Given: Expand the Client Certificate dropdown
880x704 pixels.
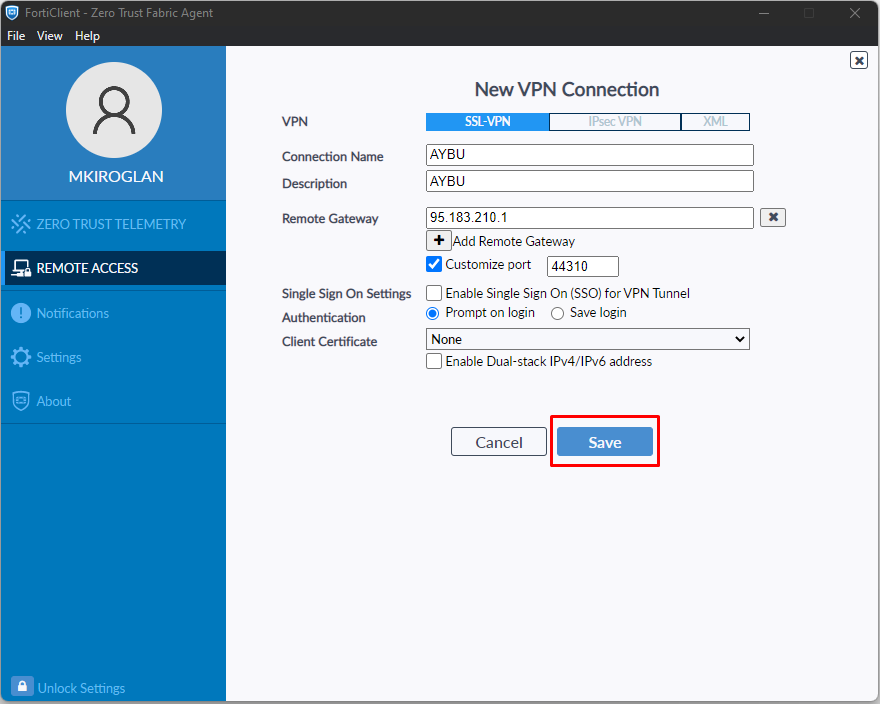Looking at the screenshot, I should click(588, 340).
